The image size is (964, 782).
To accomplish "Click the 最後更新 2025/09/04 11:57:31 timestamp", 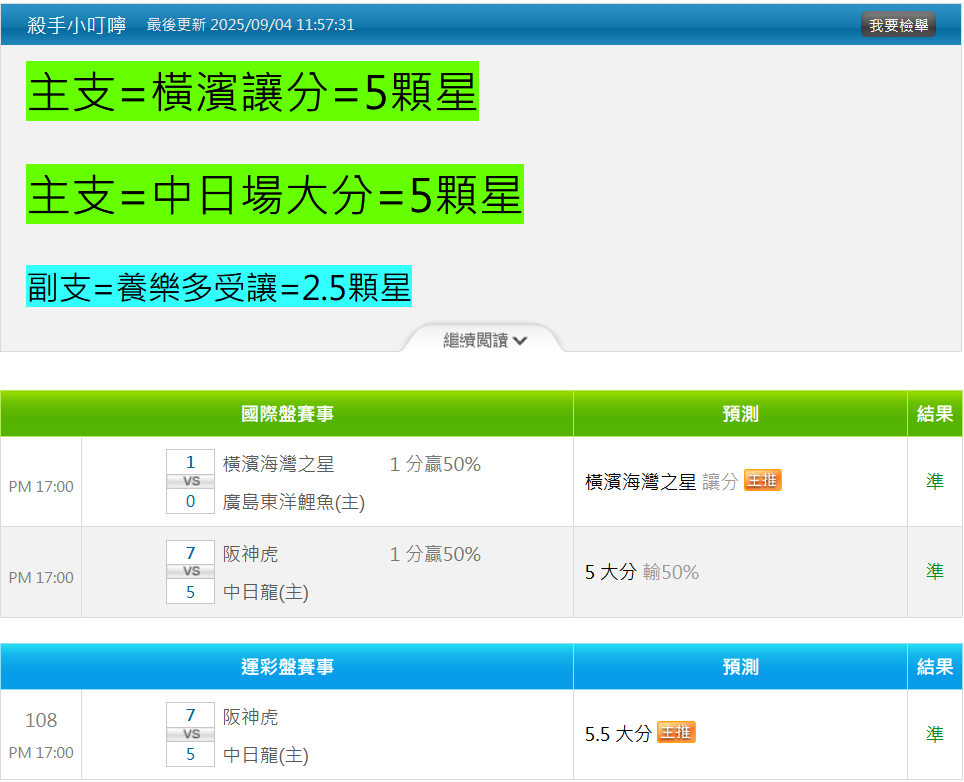I will pyautogui.click(x=250, y=25).
